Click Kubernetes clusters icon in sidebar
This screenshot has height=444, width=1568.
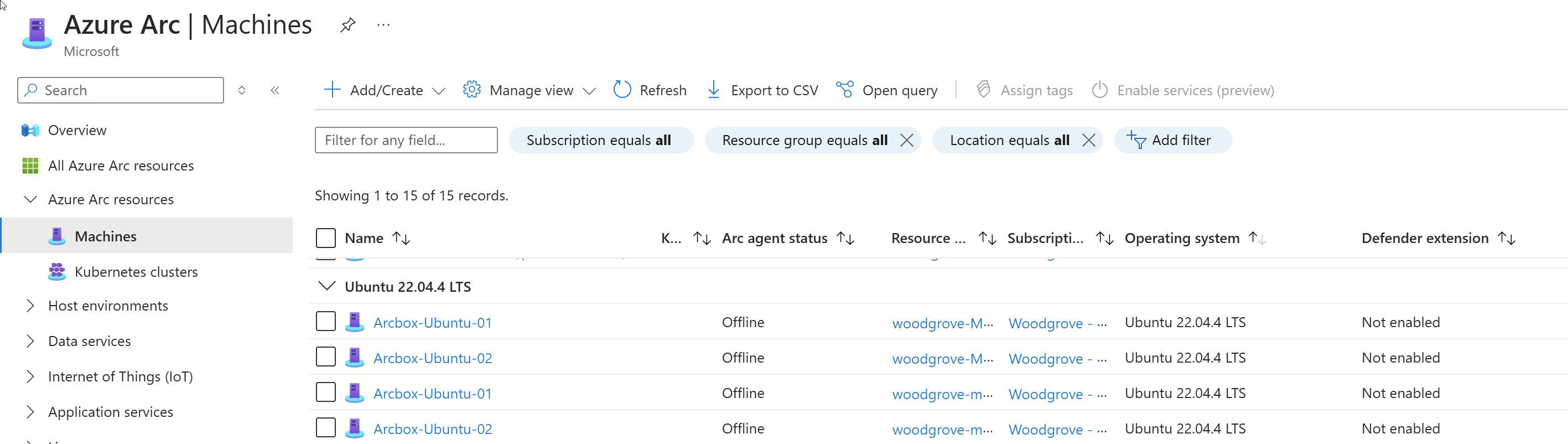click(x=57, y=272)
